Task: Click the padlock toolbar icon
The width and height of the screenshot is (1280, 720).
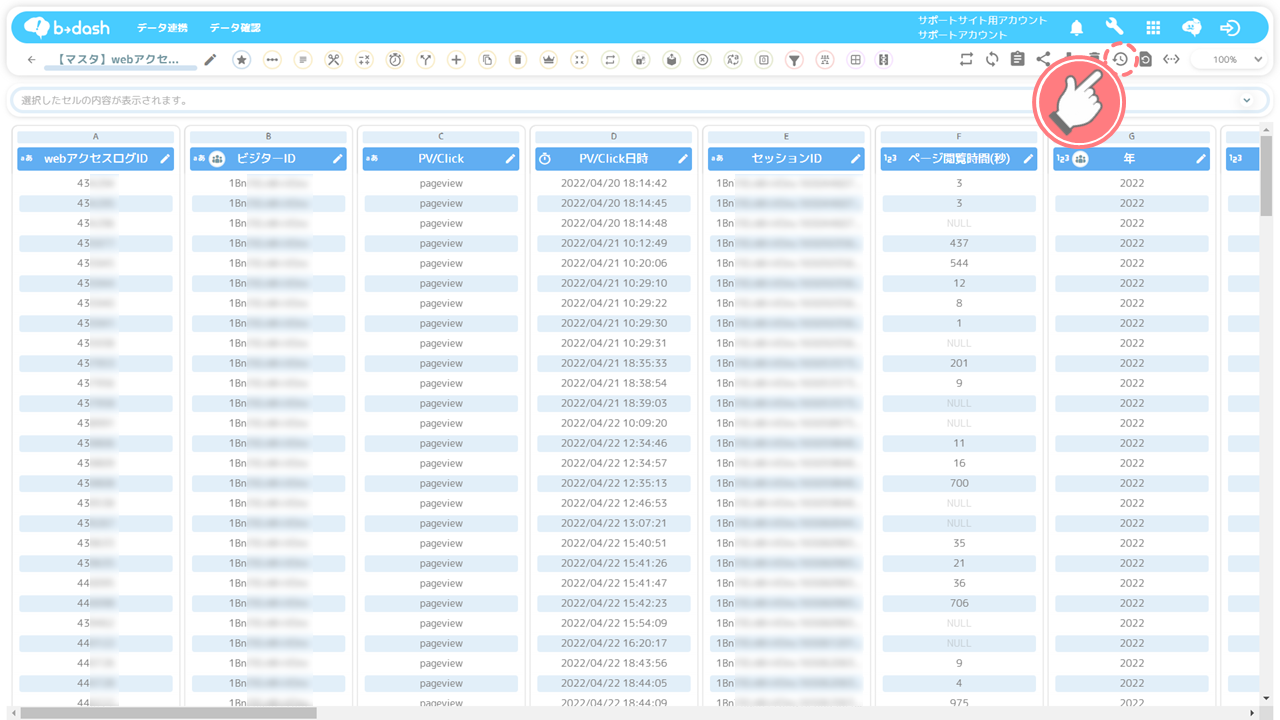Action: point(640,60)
